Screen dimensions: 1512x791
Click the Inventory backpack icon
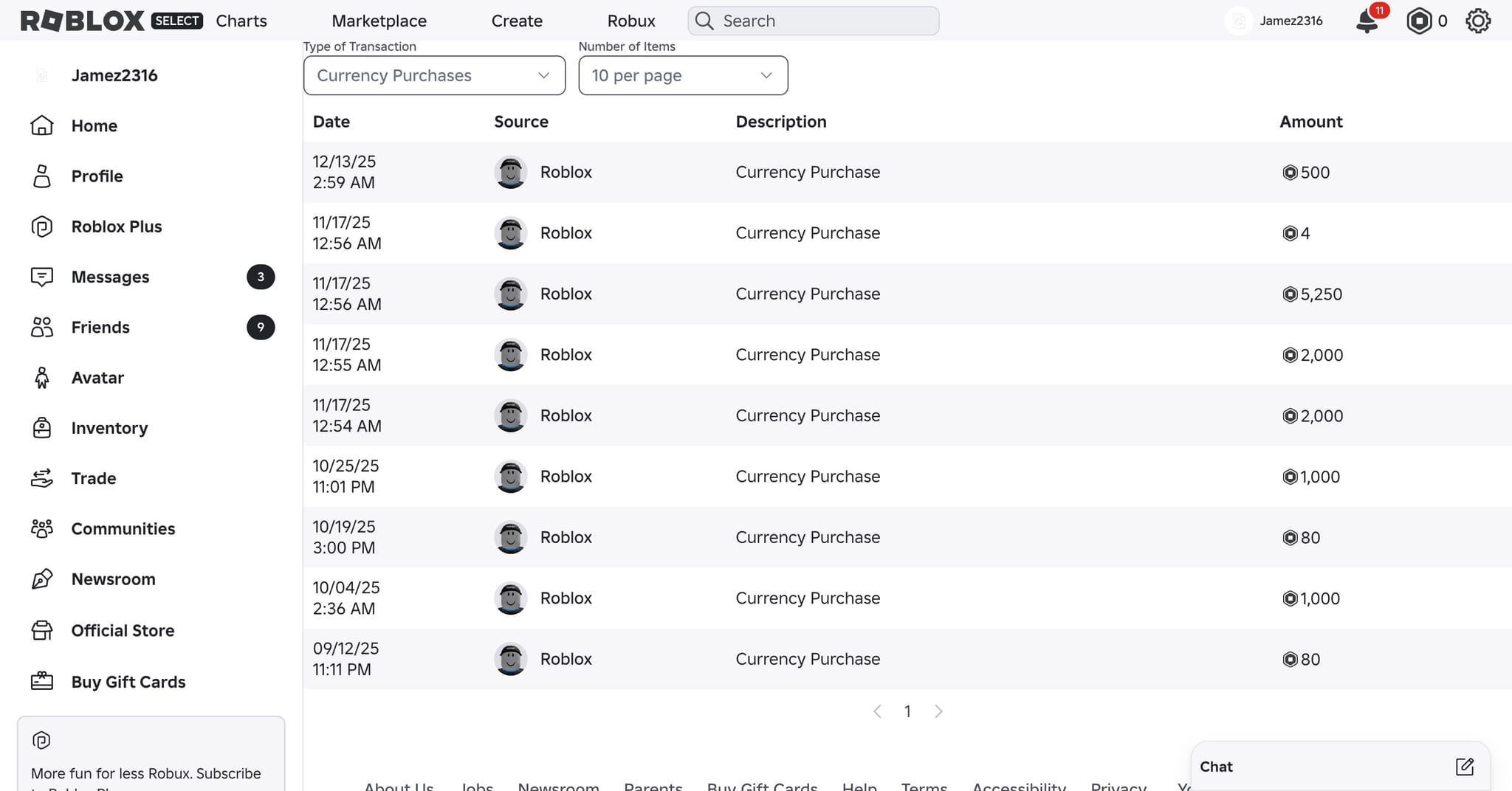point(42,428)
